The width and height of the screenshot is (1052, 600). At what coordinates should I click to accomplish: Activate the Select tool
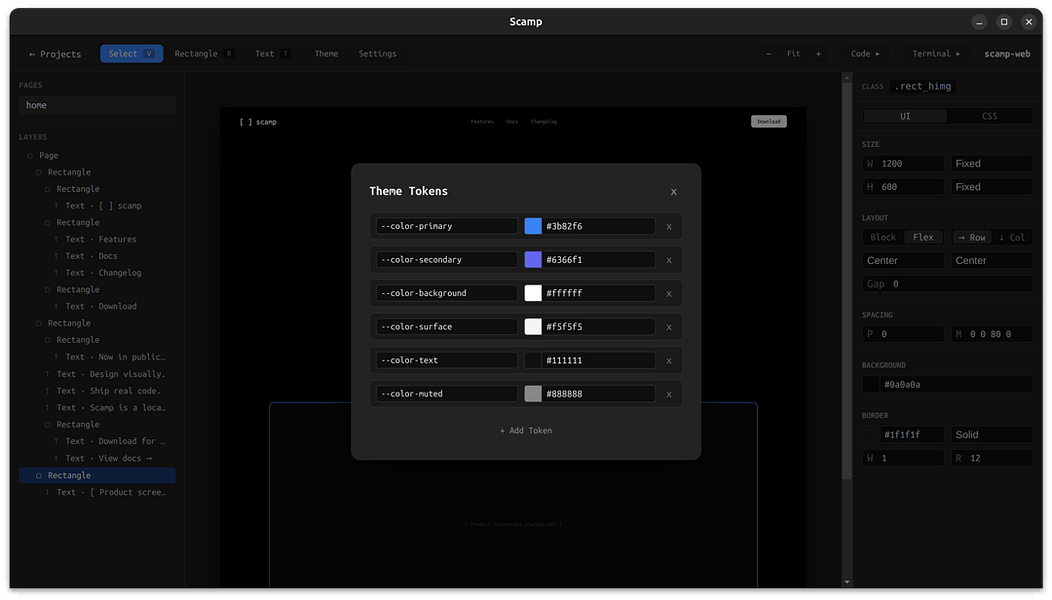[x=132, y=54]
